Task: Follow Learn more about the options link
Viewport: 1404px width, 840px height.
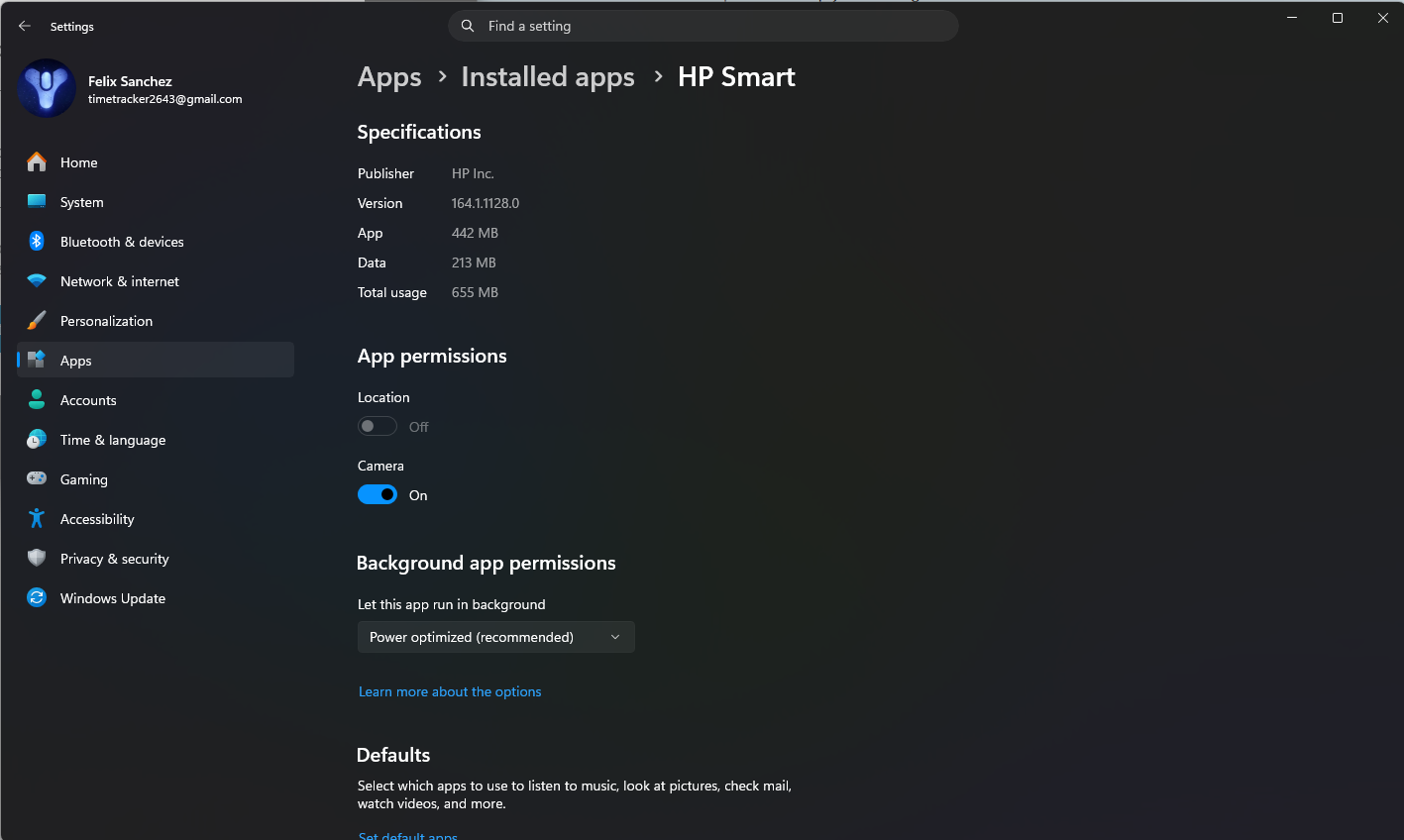Action: point(450,691)
